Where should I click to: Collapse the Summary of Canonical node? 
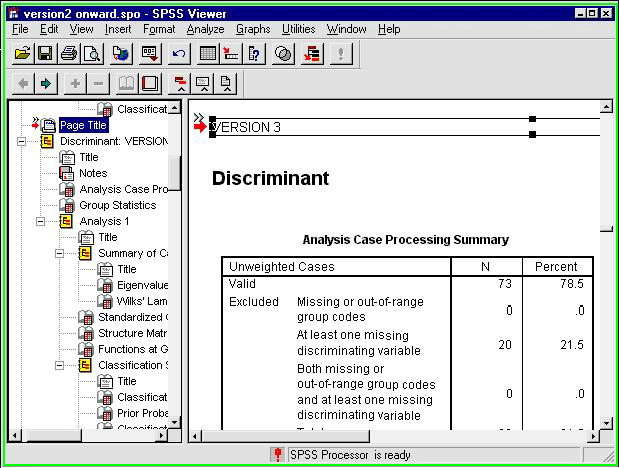tap(59, 253)
